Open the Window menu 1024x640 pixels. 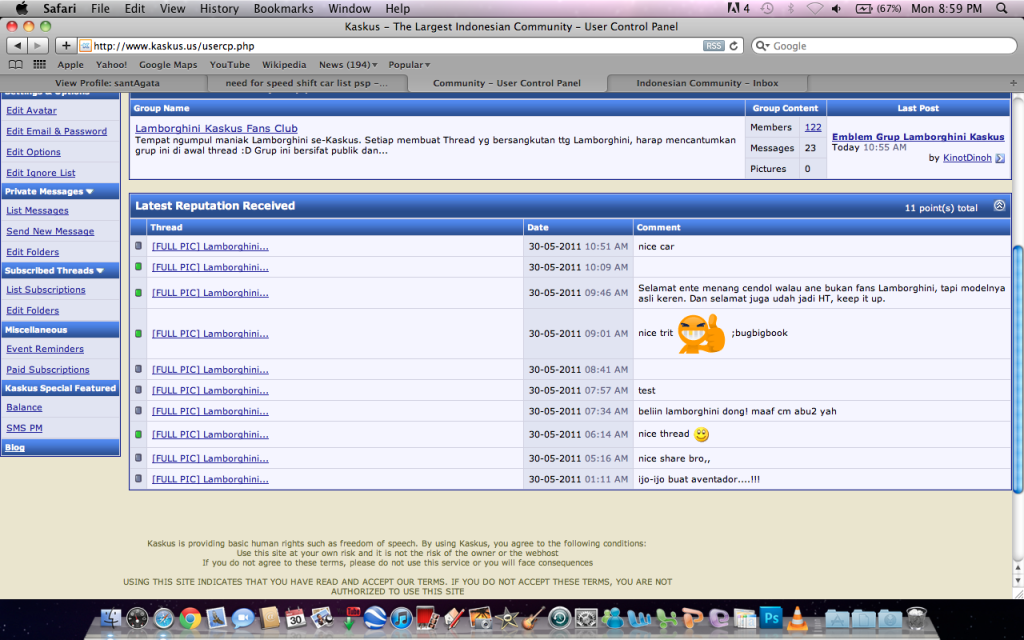(349, 8)
